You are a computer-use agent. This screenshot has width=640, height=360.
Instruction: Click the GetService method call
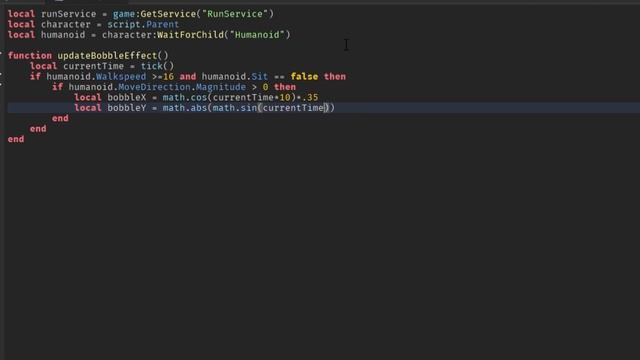[x=168, y=14]
